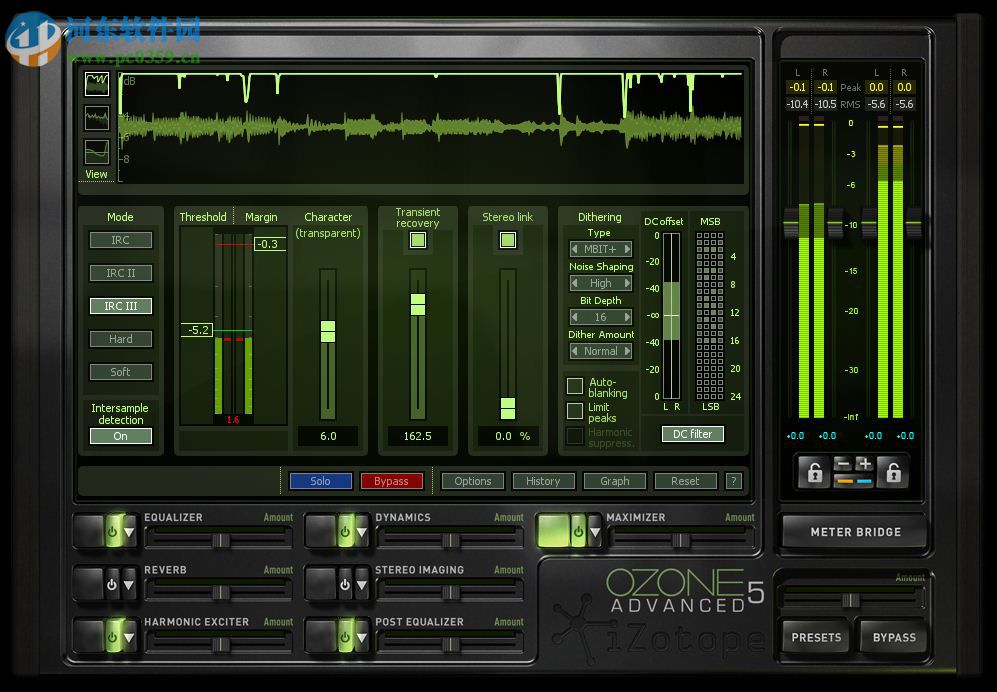Image resolution: width=997 pixels, height=692 pixels.
Task: Click the global BYPASS button beside PRESETS
Action: (x=894, y=637)
